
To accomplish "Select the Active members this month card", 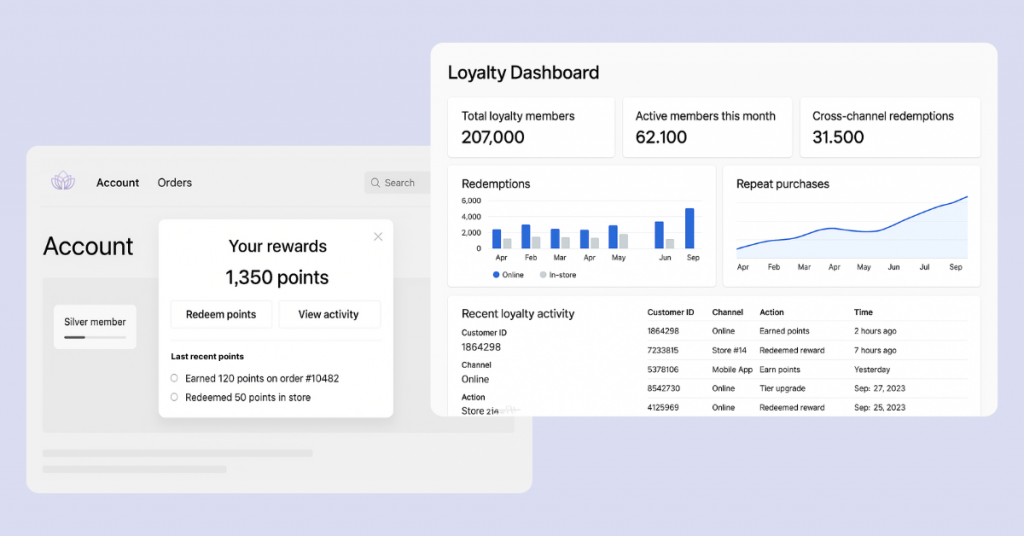I will click(x=707, y=127).
